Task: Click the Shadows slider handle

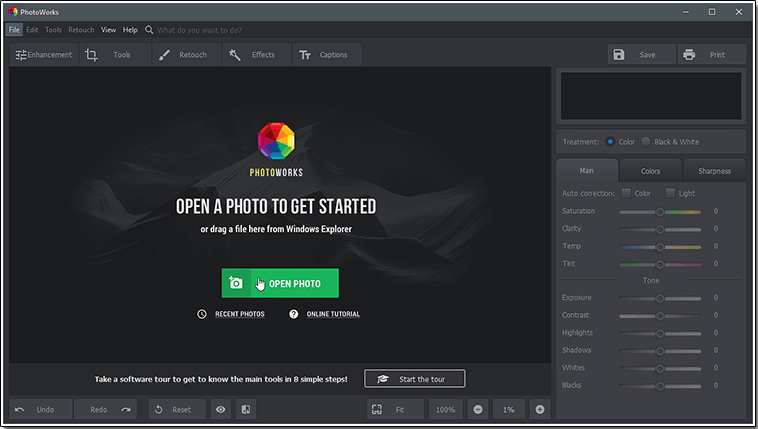Action: point(660,351)
